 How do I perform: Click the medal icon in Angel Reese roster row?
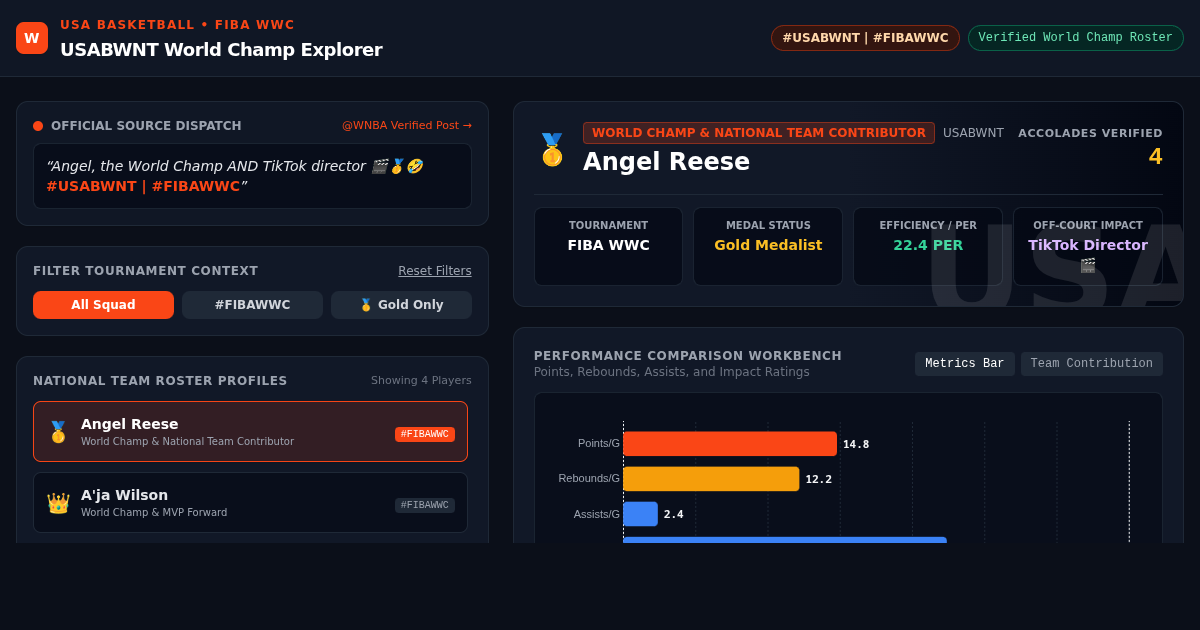(x=58, y=432)
